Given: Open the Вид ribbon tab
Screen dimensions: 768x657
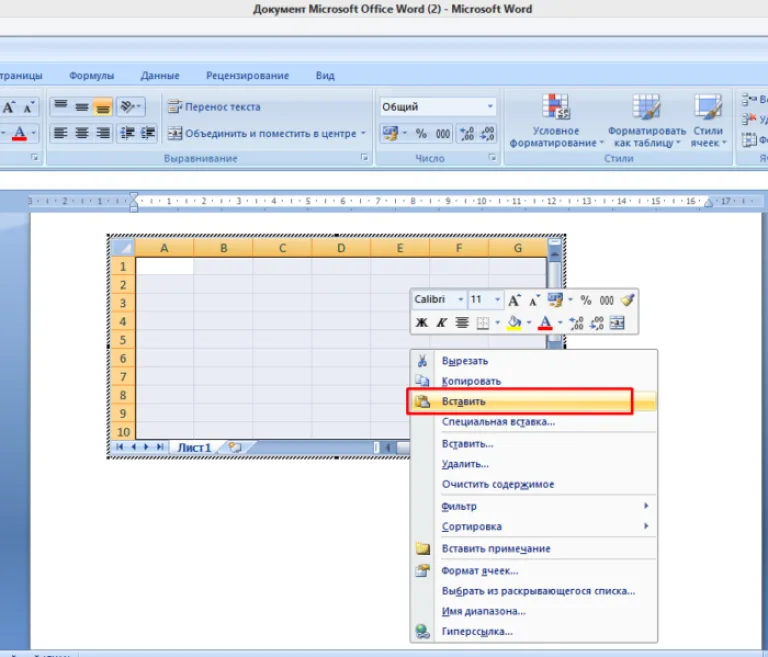Looking at the screenshot, I should (325, 75).
